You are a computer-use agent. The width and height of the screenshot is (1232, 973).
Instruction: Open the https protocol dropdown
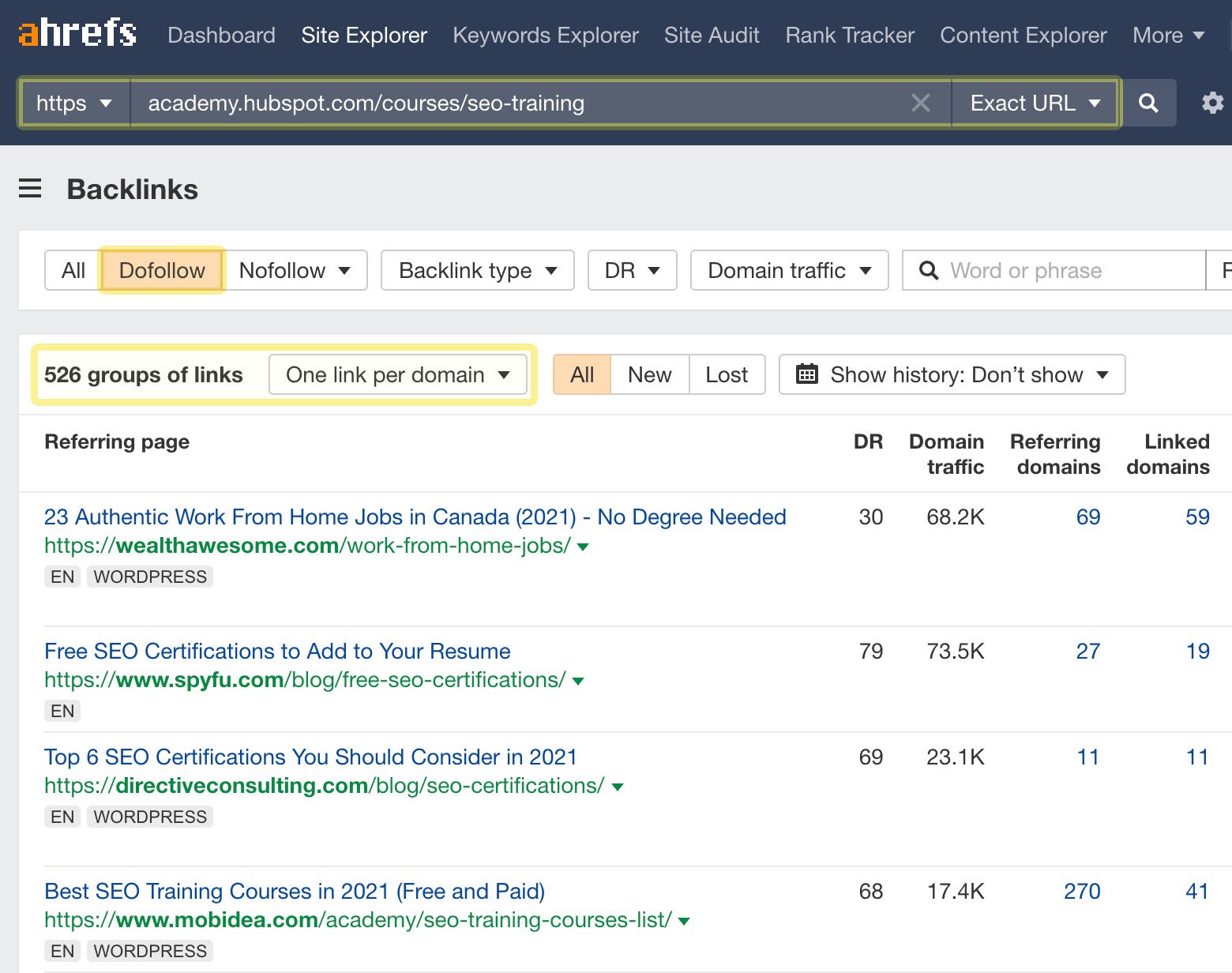tap(74, 103)
